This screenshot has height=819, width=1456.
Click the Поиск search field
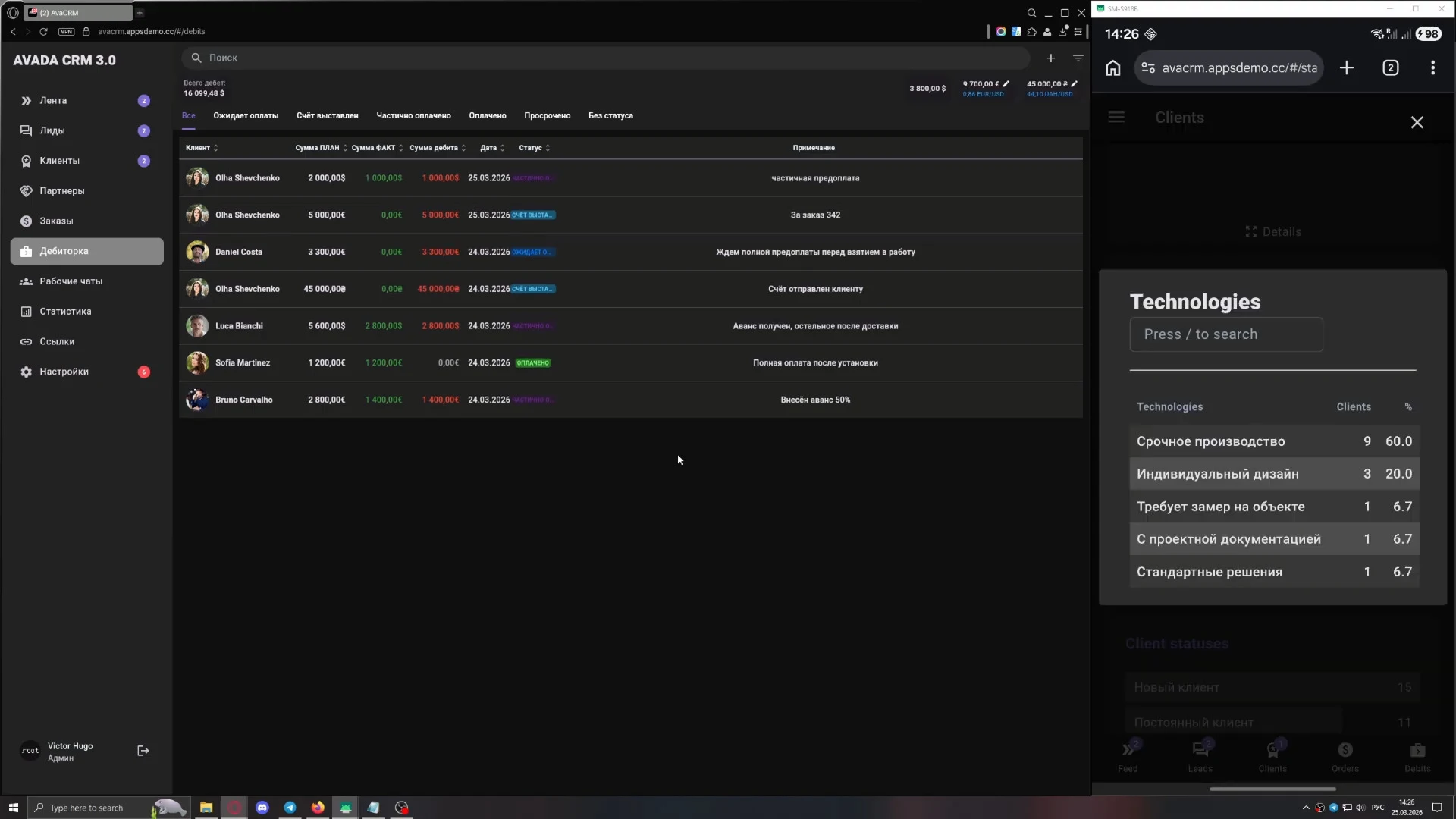tap(607, 58)
